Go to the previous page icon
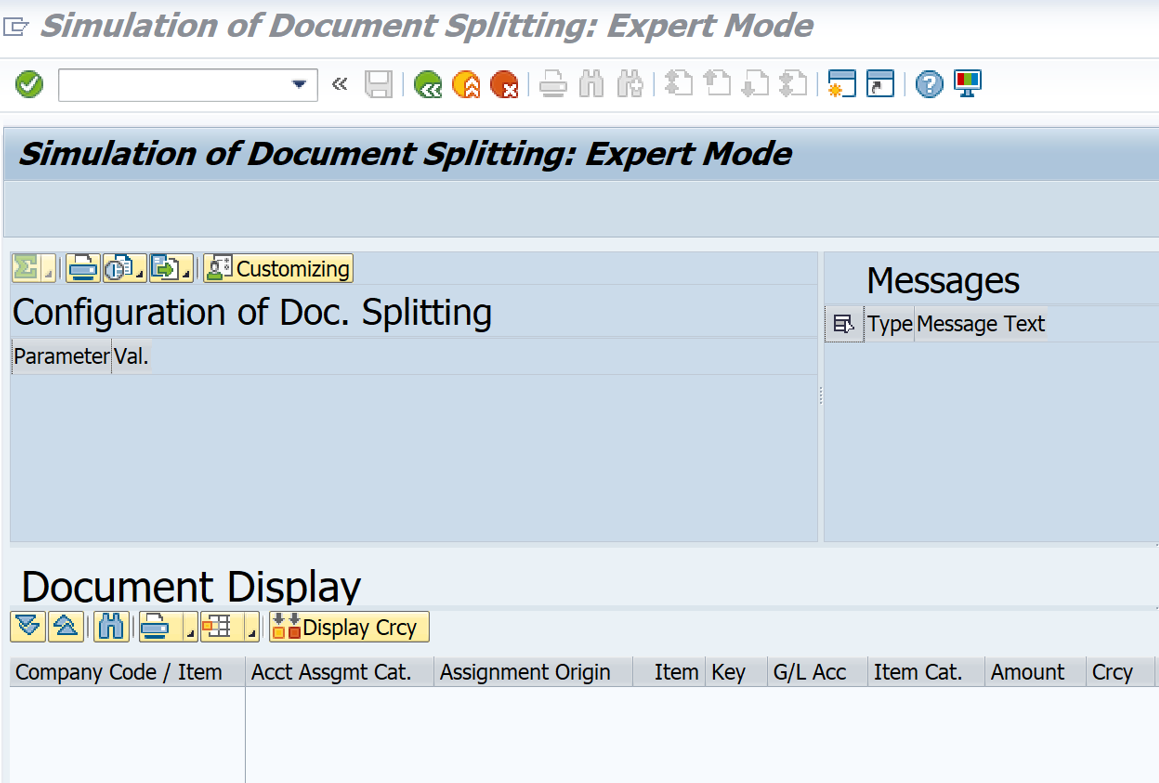 pyautogui.click(x=717, y=84)
